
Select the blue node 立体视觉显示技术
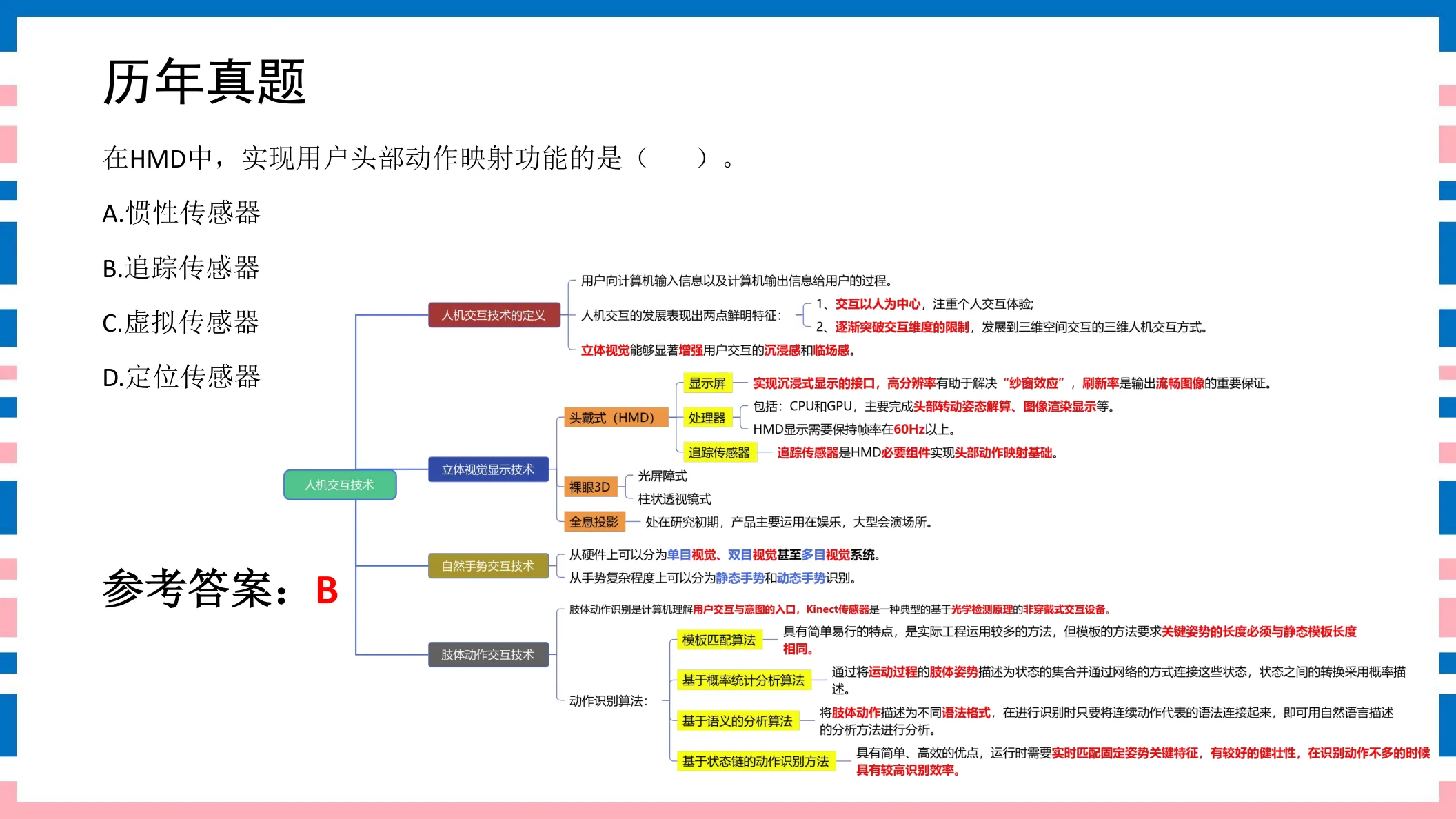point(488,469)
